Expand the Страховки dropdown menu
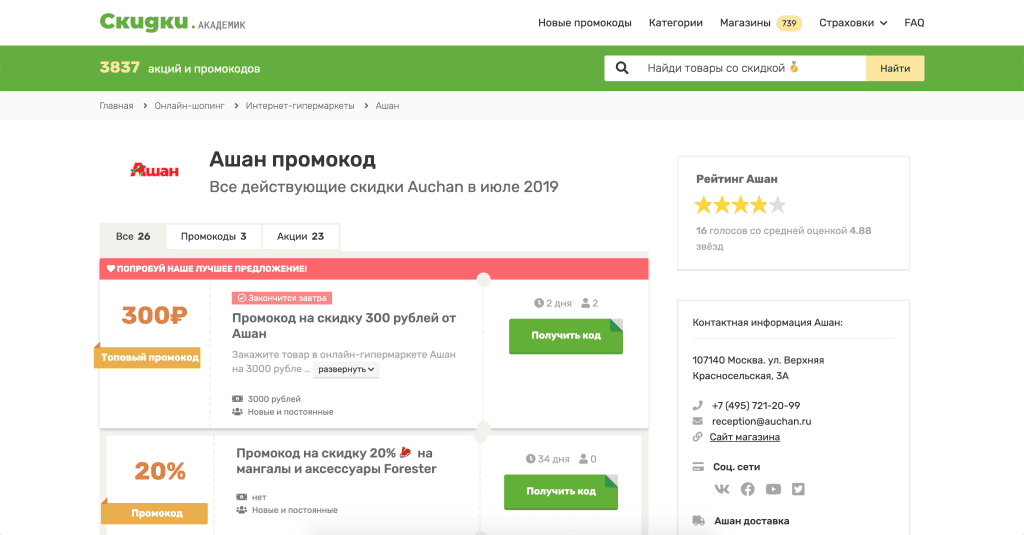This screenshot has height=535, width=1024. click(x=852, y=23)
